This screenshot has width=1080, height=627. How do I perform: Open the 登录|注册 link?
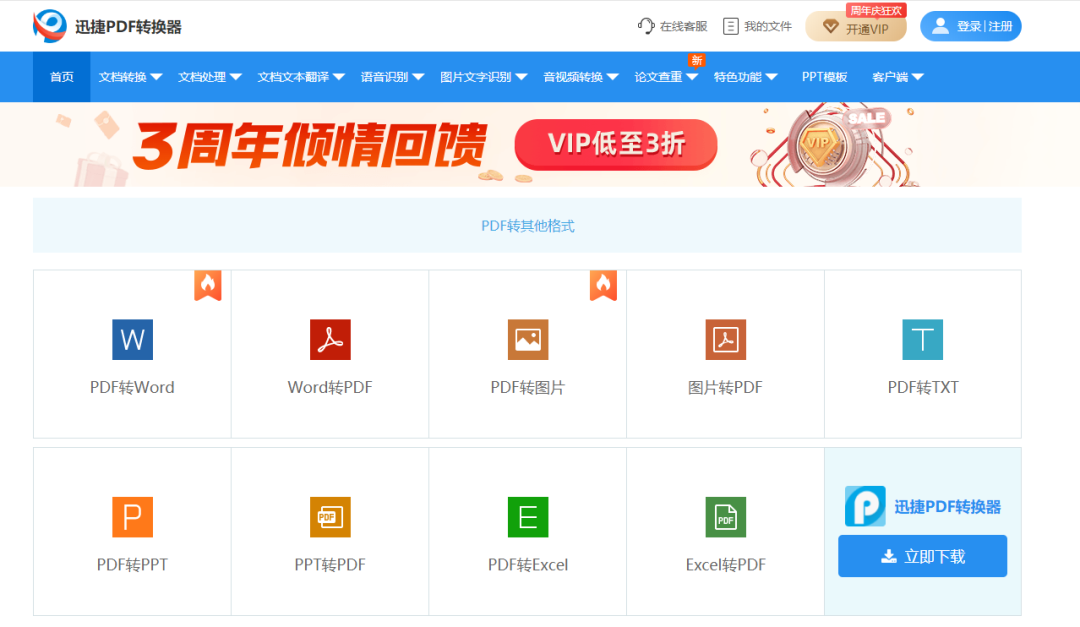click(x=970, y=26)
